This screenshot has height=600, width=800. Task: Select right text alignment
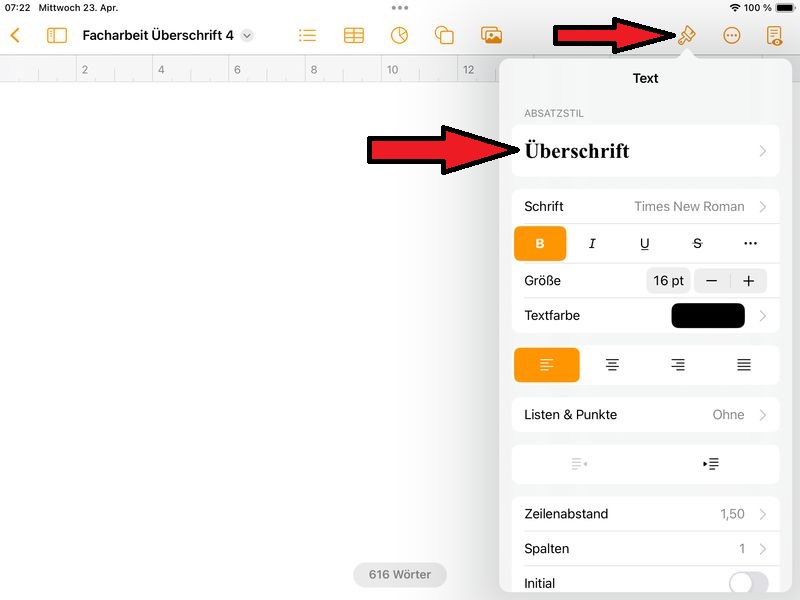[678, 365]
